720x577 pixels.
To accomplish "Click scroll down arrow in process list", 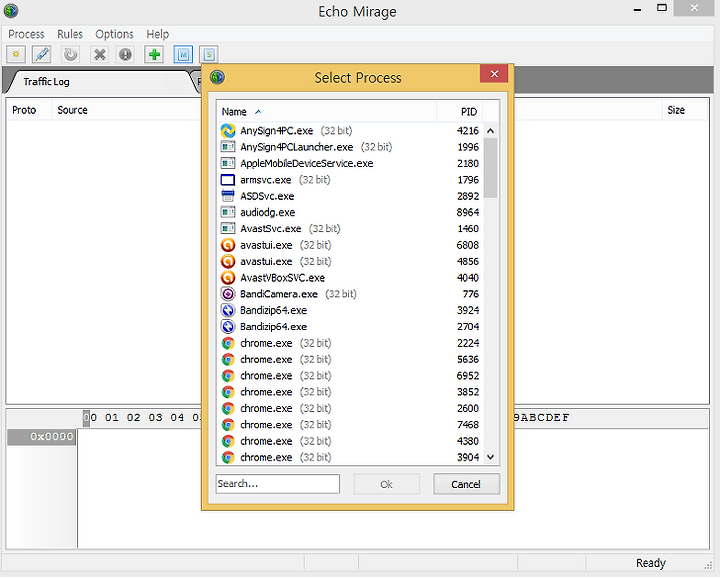I will 490,457.
